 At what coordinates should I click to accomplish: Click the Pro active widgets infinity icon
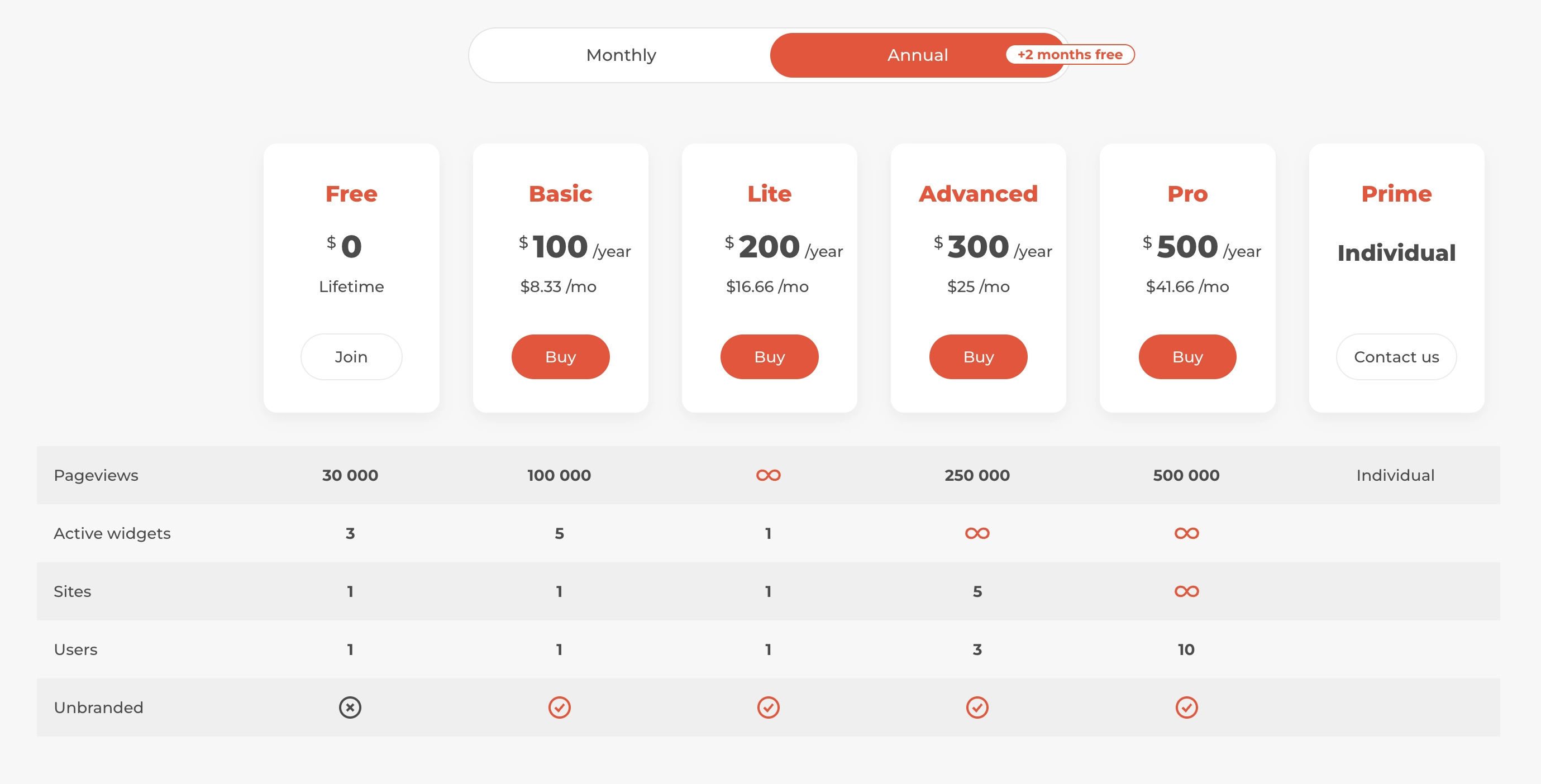pyautogui.click(x=1186, y=533)
